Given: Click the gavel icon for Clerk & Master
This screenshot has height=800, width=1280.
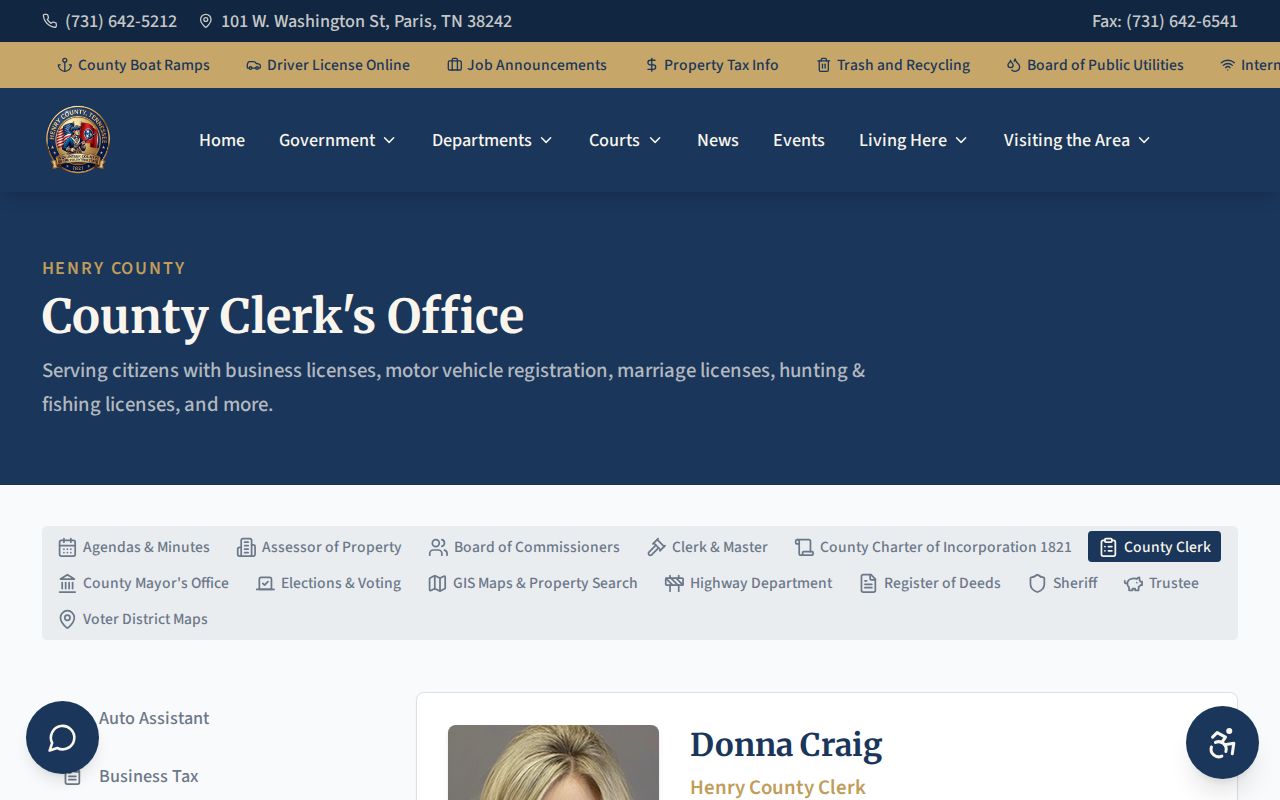Looking at the screenshot, I should [x=656, y=547].
